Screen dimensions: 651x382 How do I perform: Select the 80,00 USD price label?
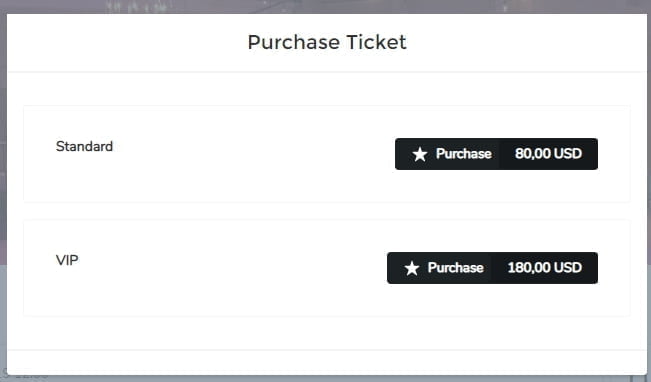click(548, 154)
